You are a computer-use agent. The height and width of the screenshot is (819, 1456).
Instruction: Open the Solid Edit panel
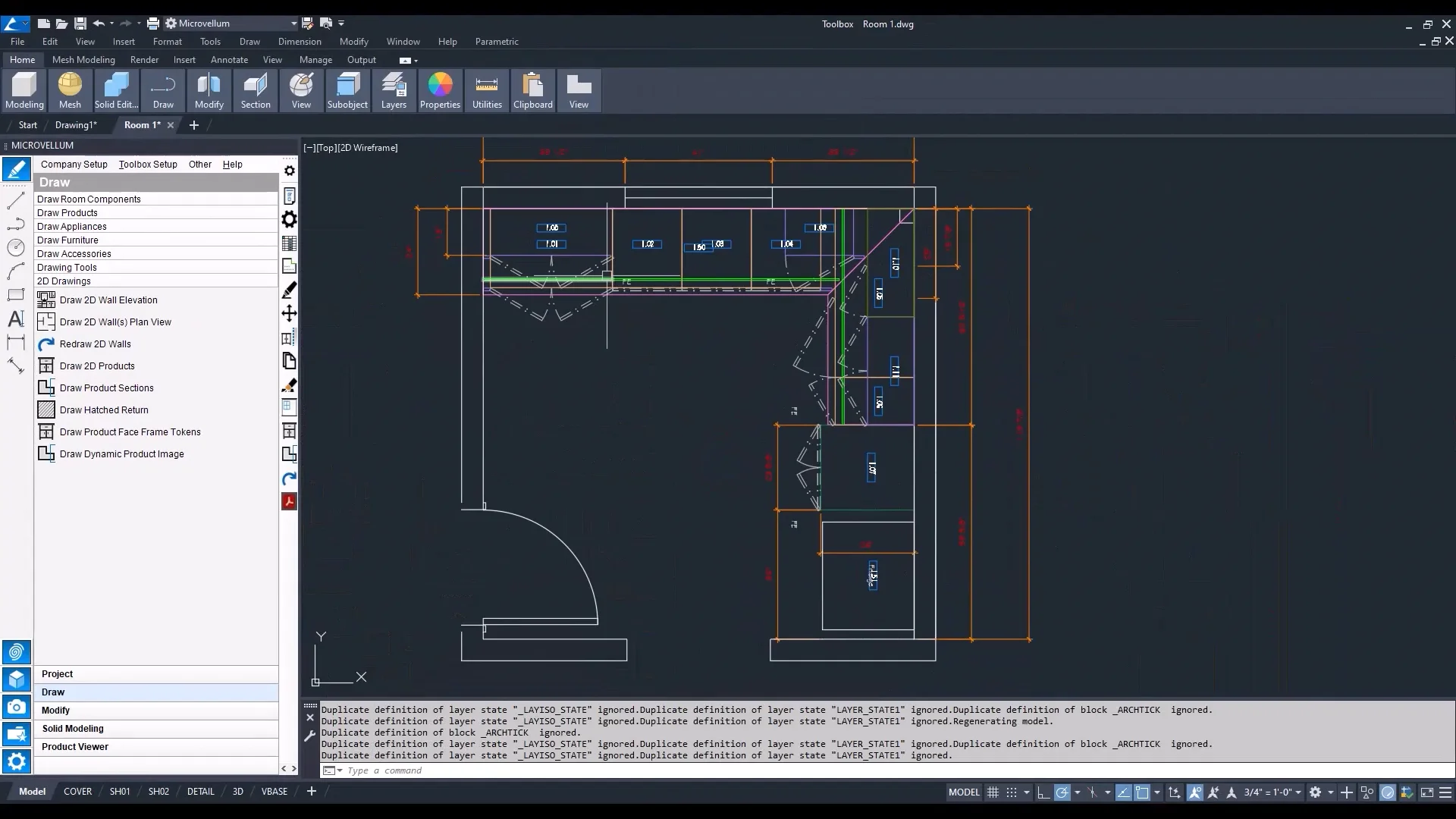click(x=116, y=90)
